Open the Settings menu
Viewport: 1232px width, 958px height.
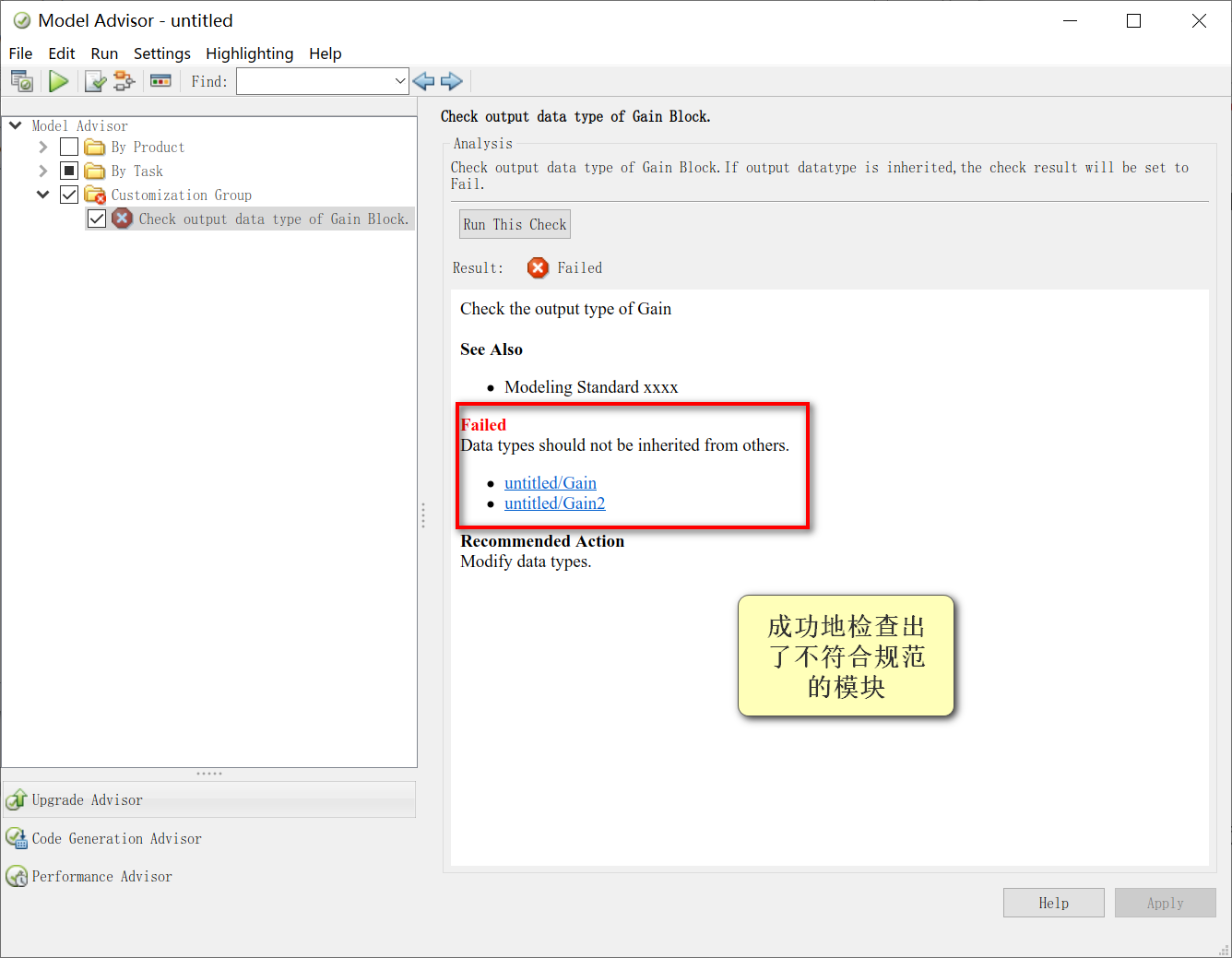click(161, 53)
